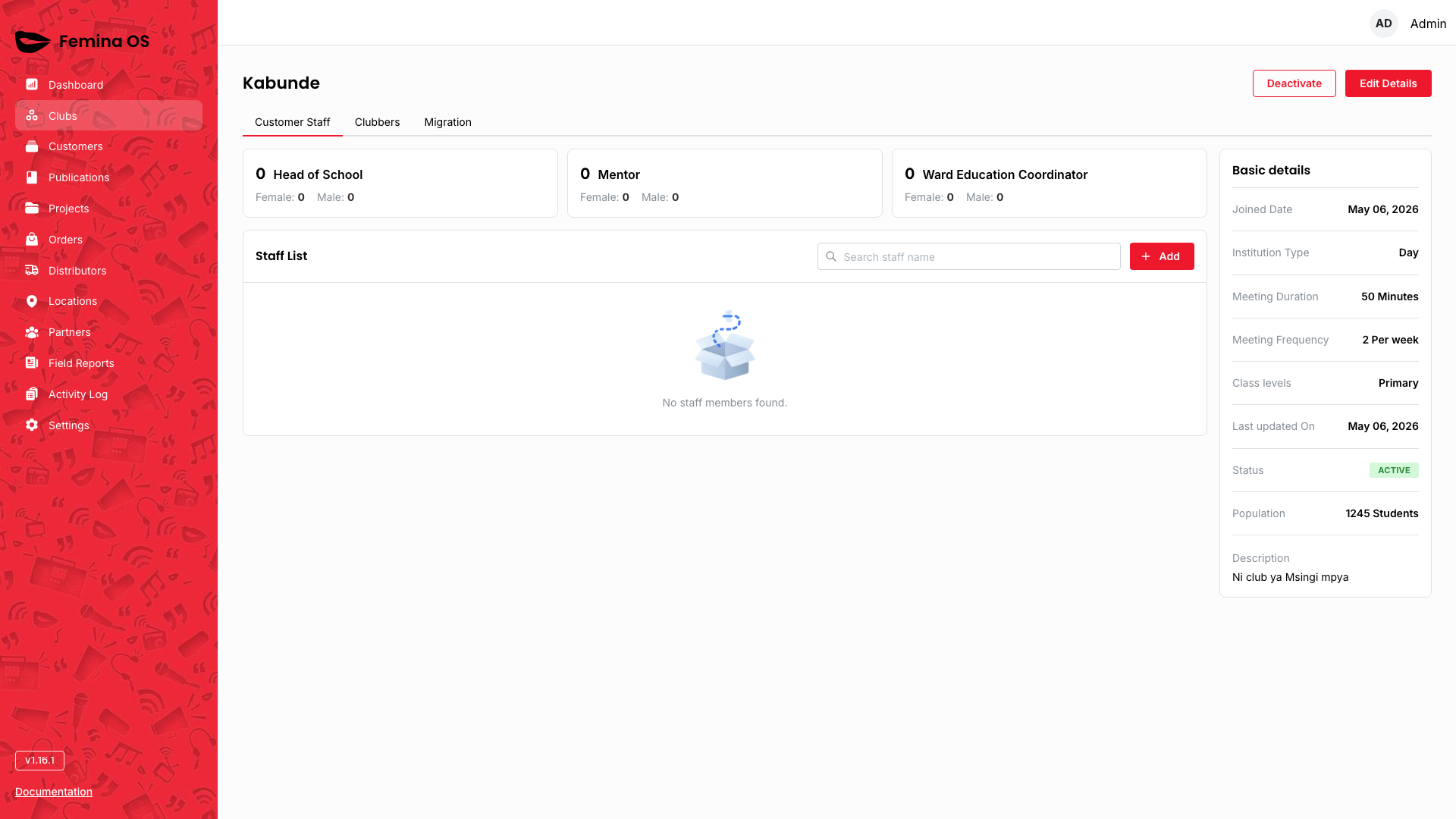
Task: Click the '2 Per week' frequency value
Action: [1390, 340]
